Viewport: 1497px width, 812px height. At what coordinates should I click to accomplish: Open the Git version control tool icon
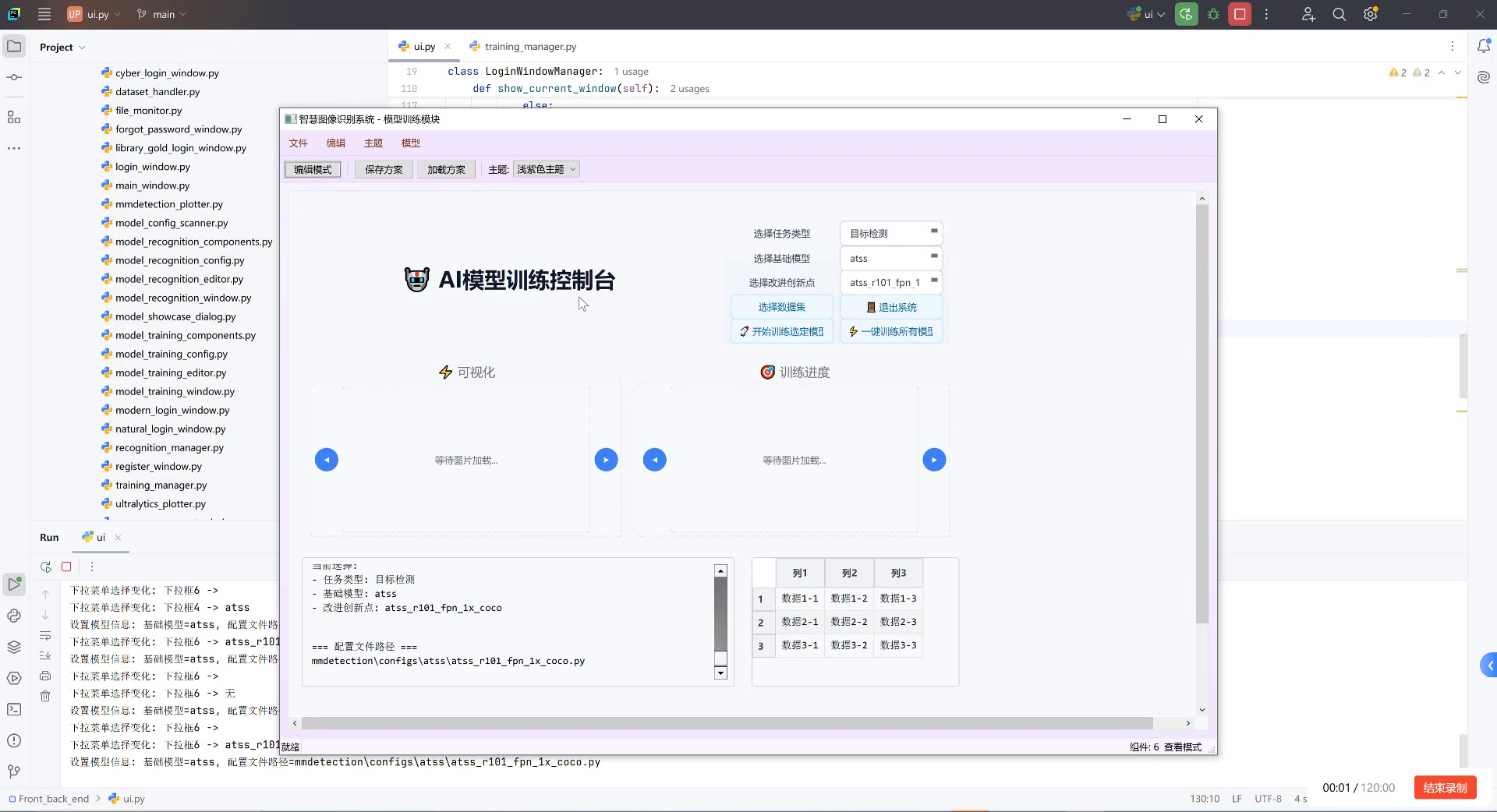14,771
